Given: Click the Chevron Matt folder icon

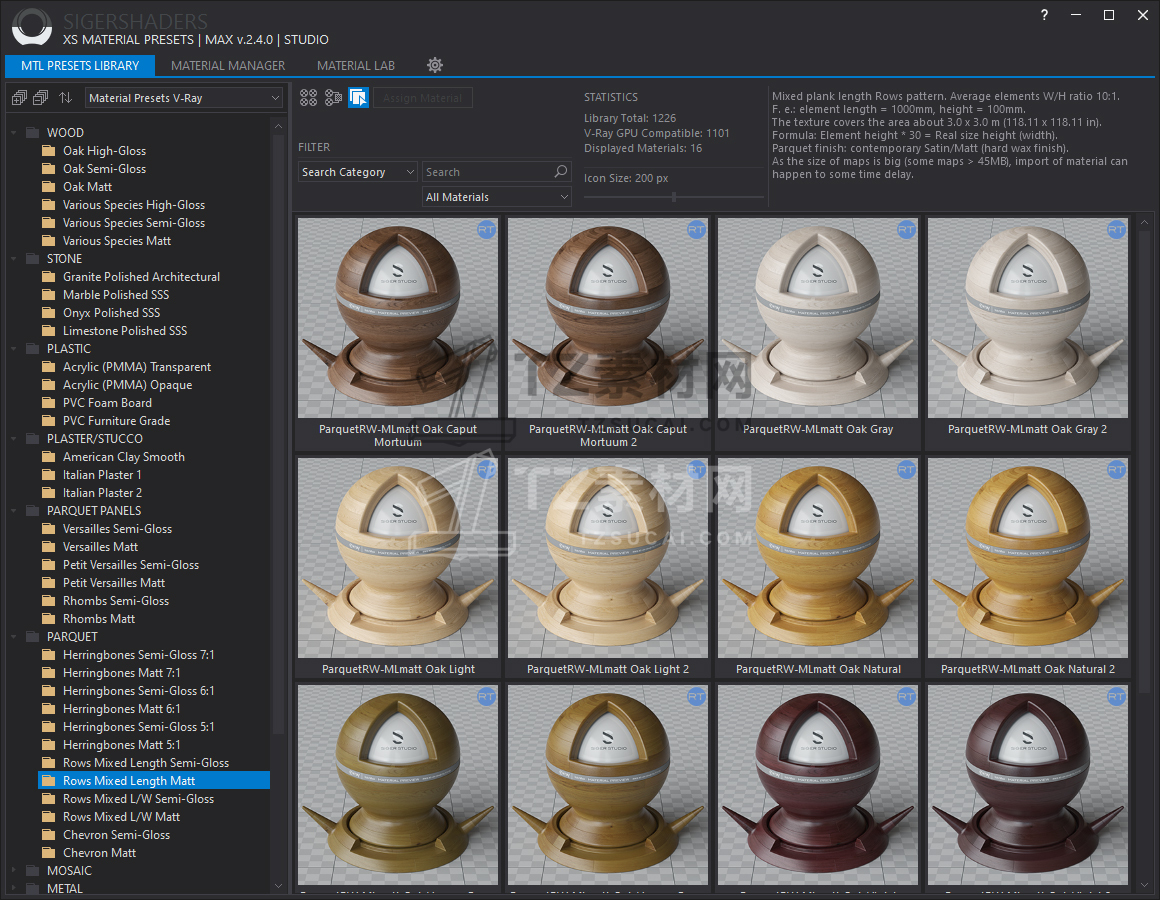Looking at the screenshot, I should click(x=49, y=853).
